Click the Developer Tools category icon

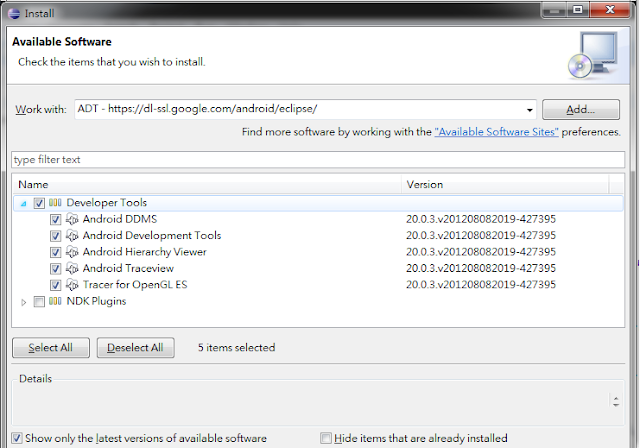pos(55,203)
